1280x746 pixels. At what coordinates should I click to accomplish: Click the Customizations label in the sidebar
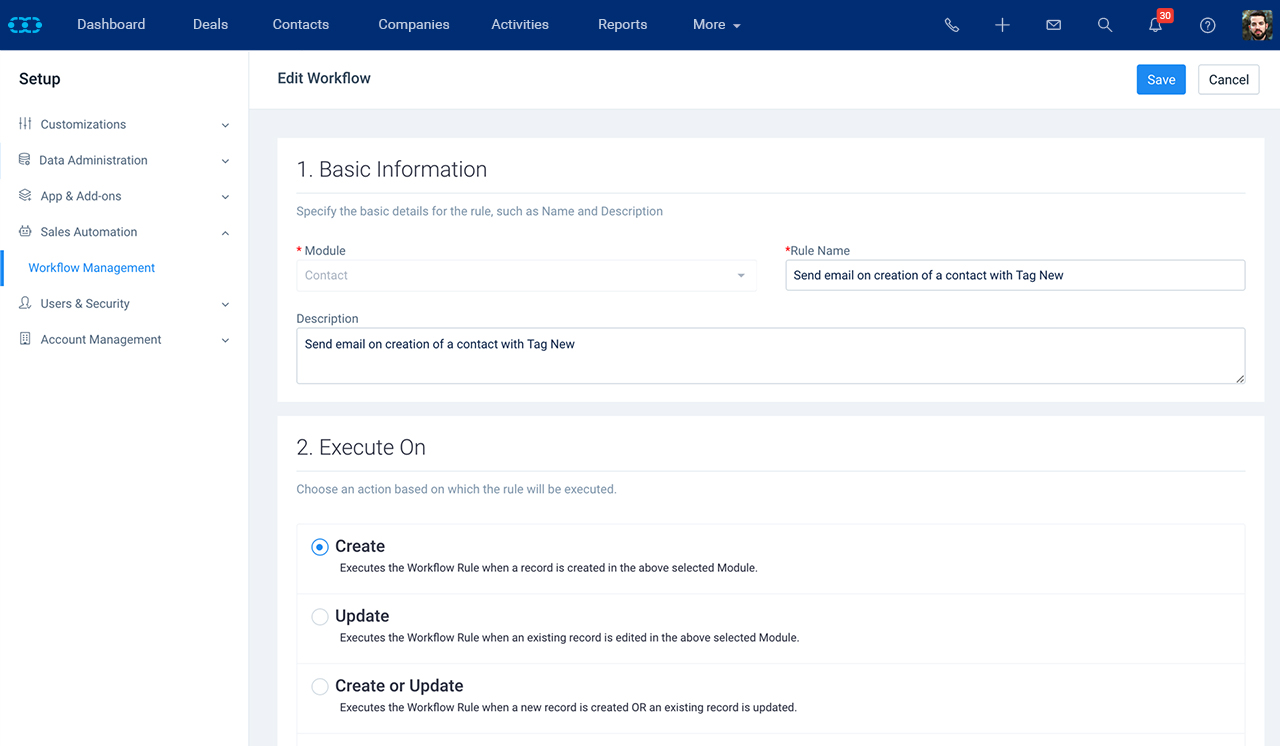pos(83,125)
